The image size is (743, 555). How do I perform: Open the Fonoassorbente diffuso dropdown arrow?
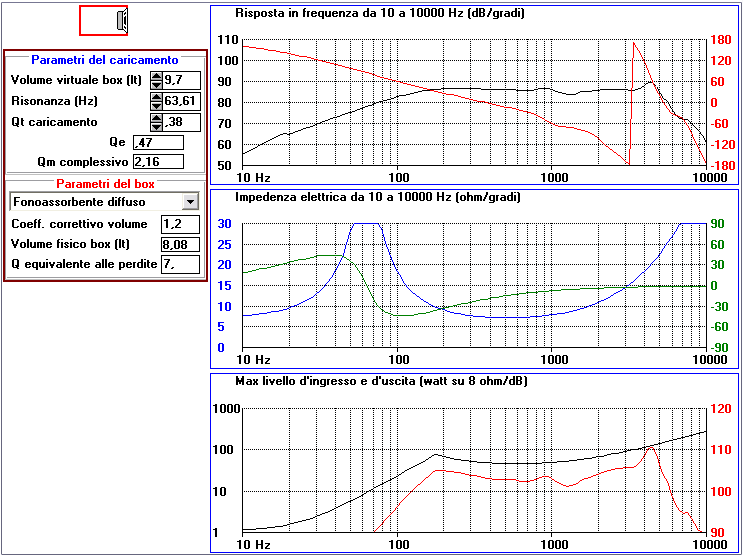point(190,202)
